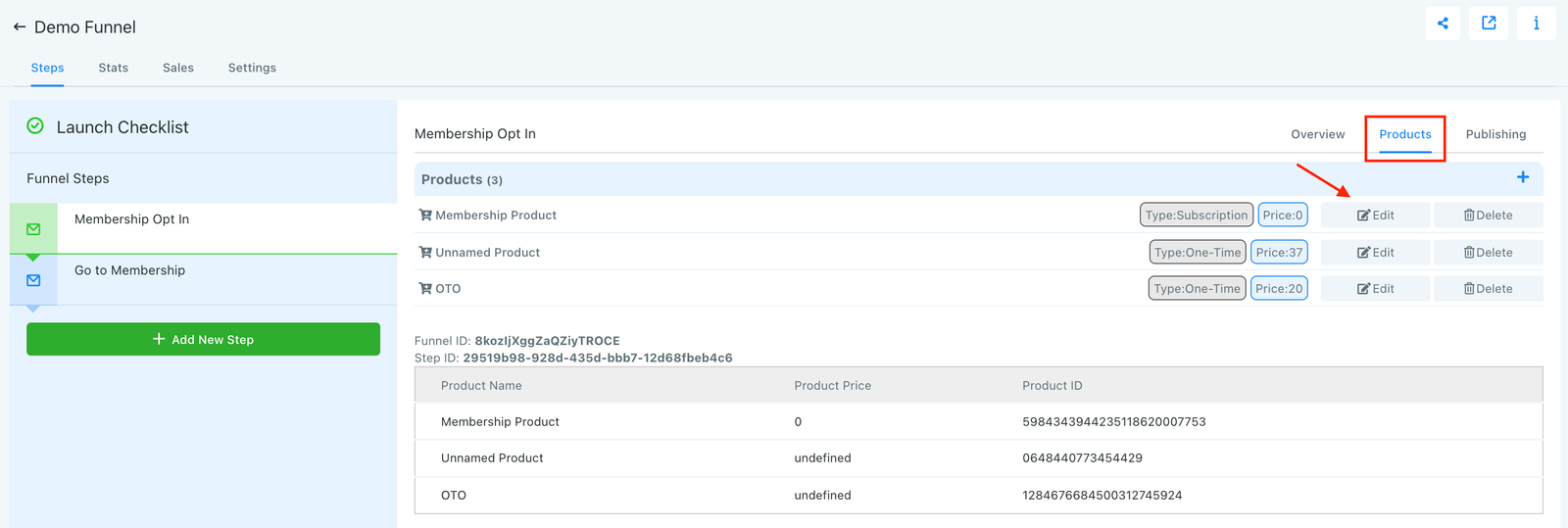Click envelope icon for Membership Opt In step
Viewport: 1568px width, 528px height.
(x=33, y=229)
